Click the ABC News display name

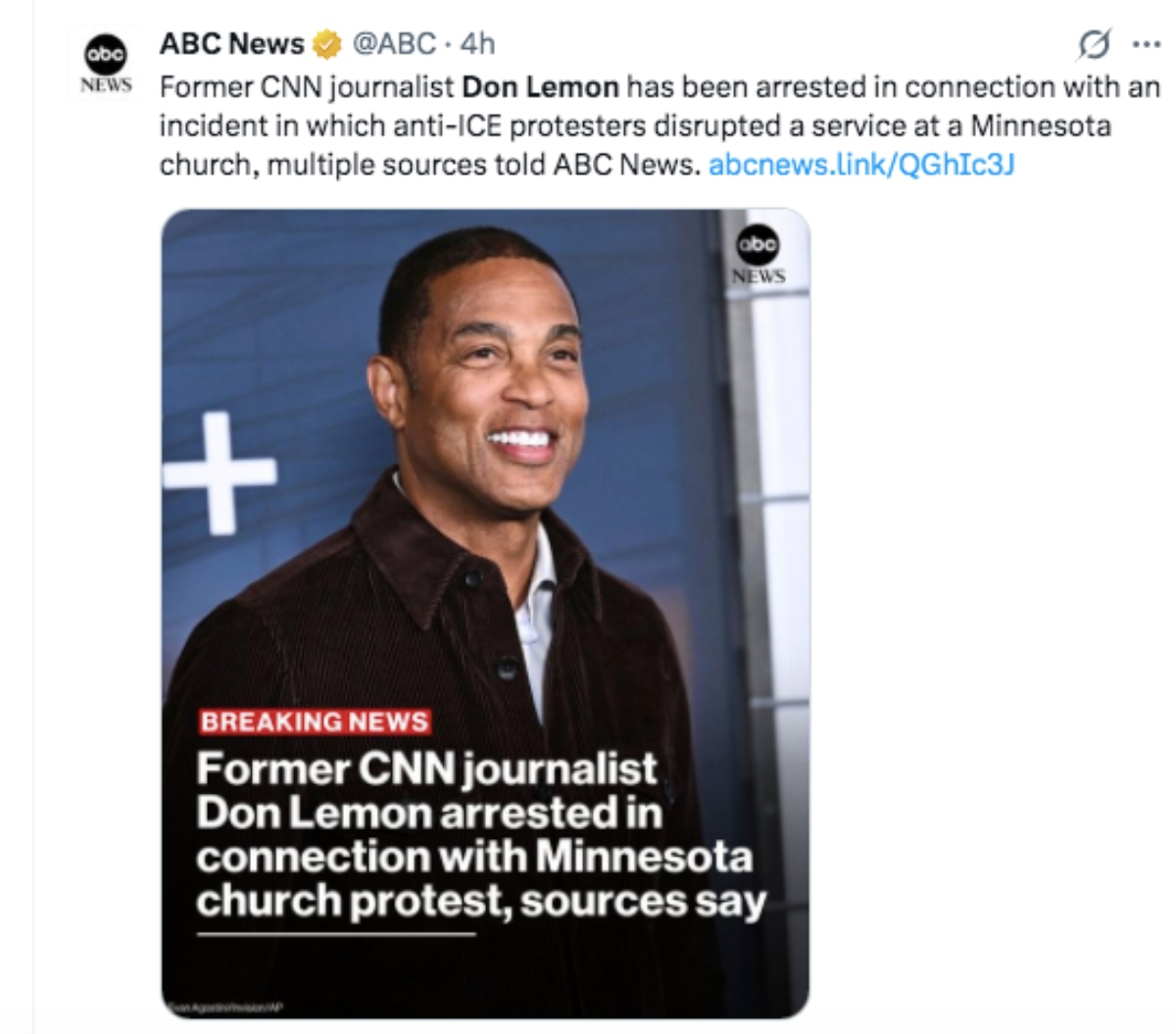[x=231, y=43]
